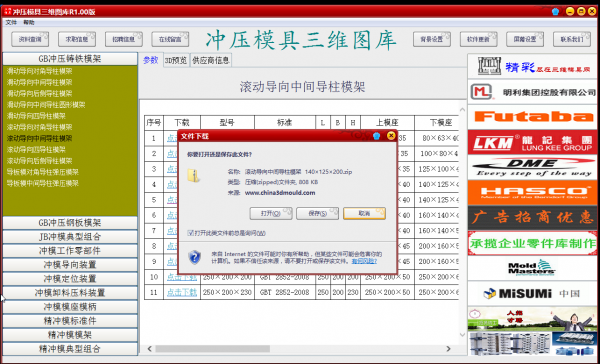Select 滑动导向对角导柱模架 in the list
The height and width of the screenshot is (364, 600).
39,71
